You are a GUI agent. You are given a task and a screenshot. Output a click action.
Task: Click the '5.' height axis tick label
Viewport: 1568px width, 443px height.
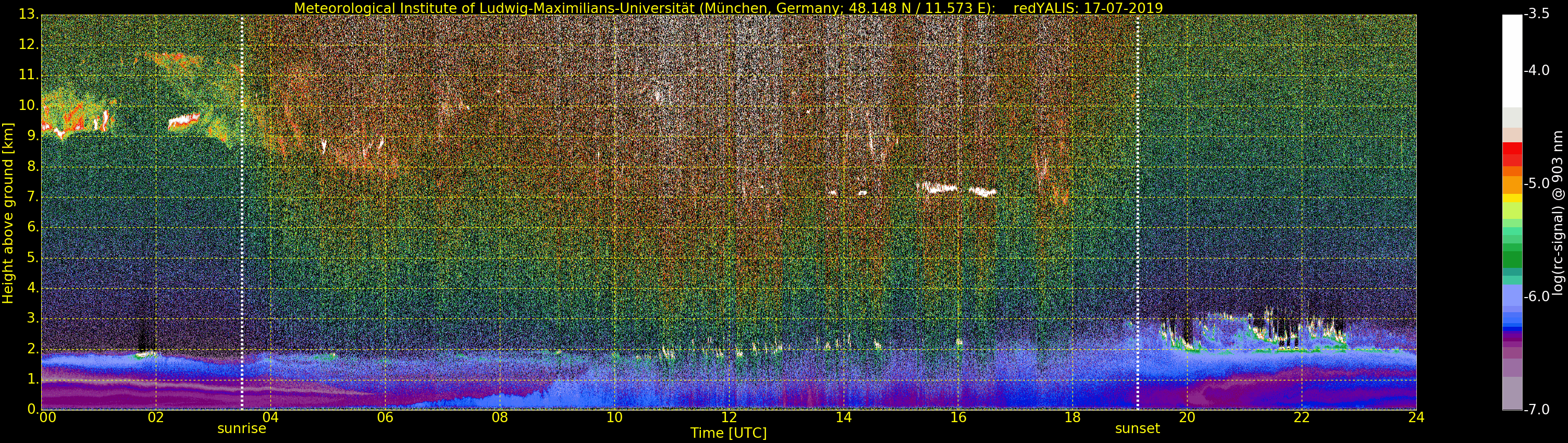click(32, 257)
